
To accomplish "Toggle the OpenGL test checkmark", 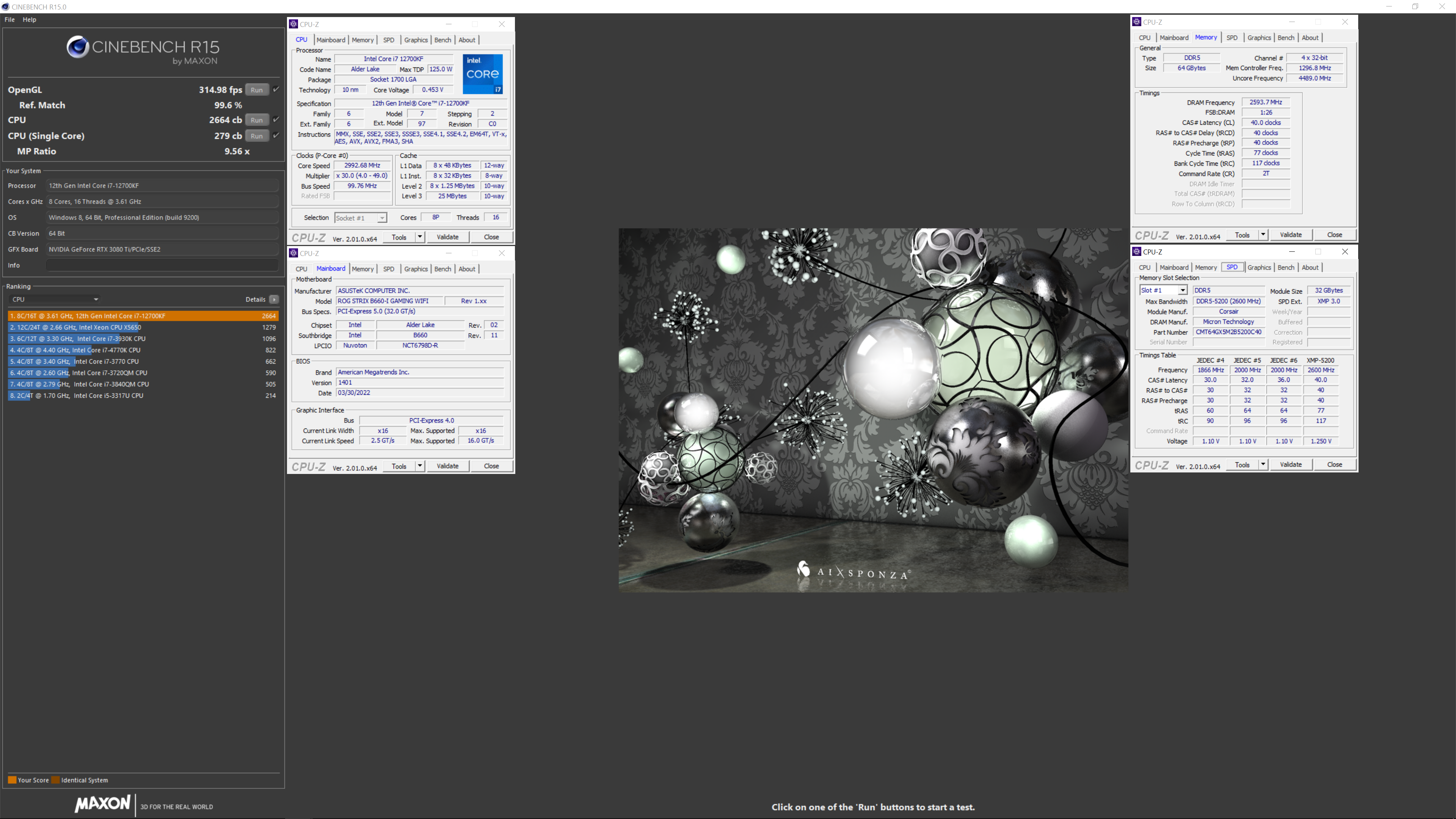I will tap(276, 89).
